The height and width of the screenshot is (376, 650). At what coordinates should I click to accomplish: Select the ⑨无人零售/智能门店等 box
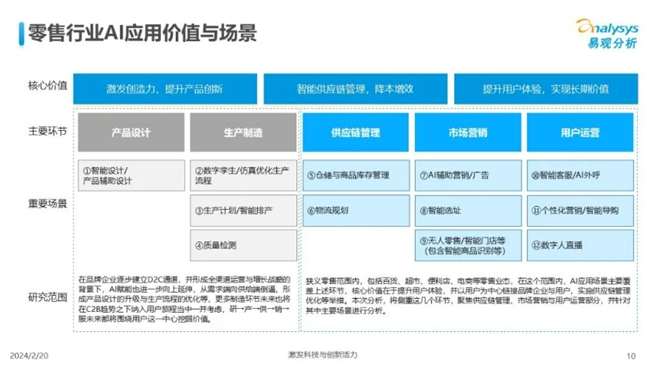pyautogui.click(x=468, y=245)
